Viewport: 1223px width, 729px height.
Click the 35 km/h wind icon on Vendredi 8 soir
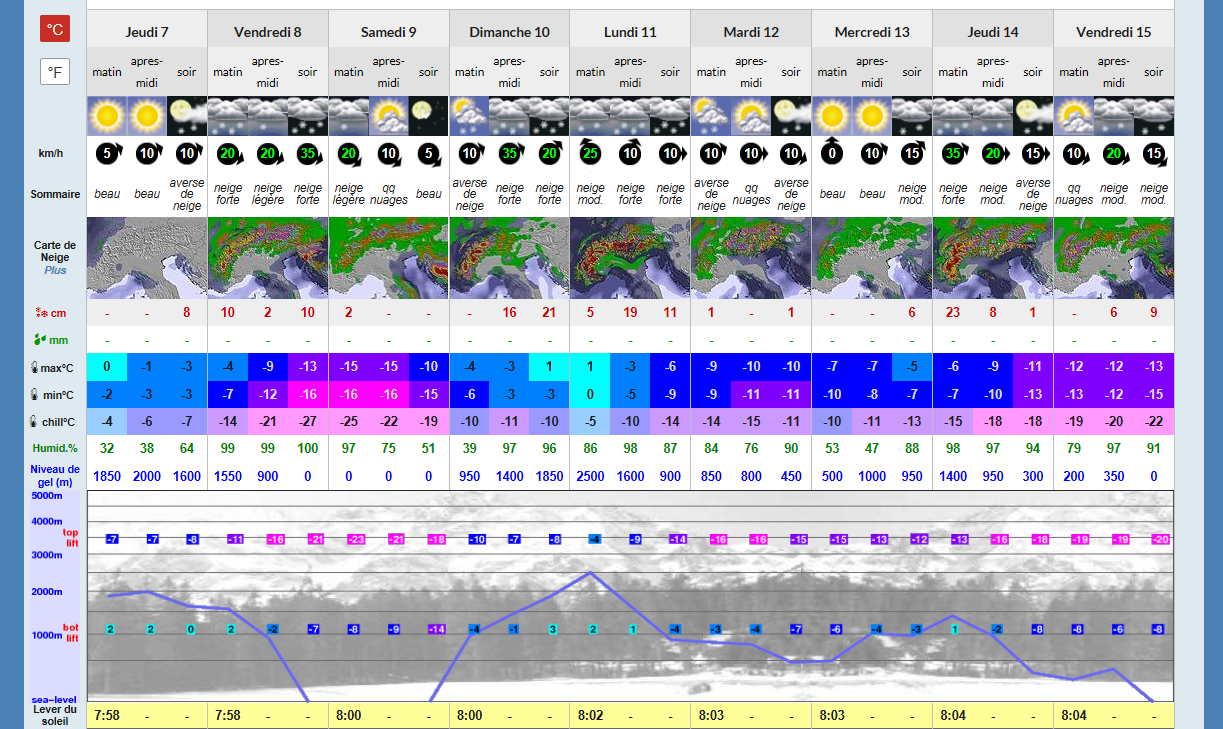[x=308, y=154]
